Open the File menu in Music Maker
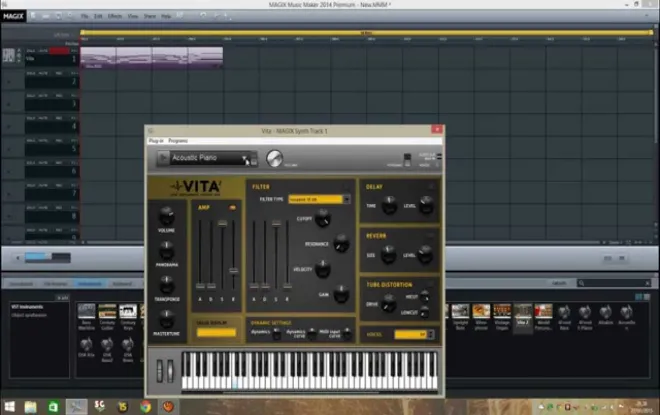Viewport: 660px width, 415px height. (x=85, y=16)
